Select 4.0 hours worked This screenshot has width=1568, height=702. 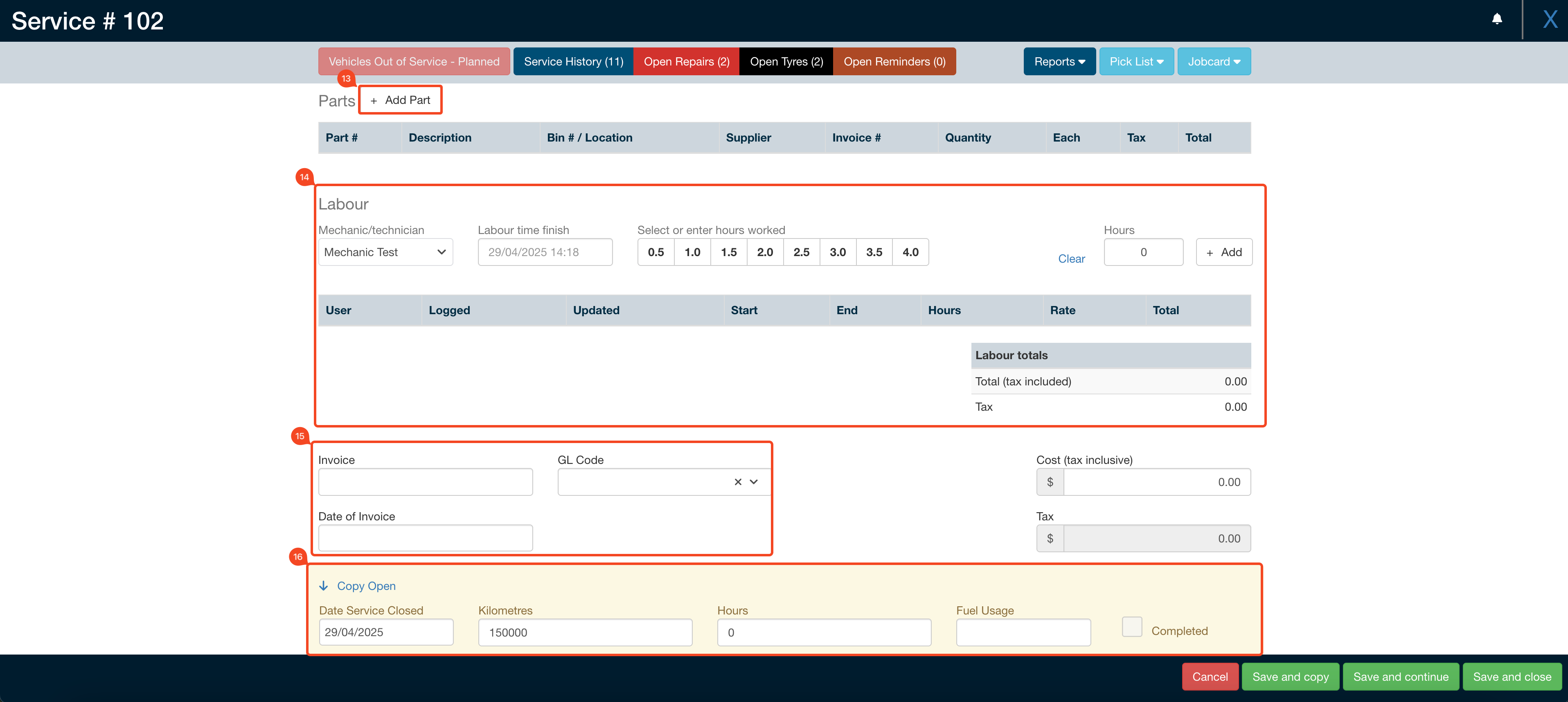tap(910, 252)
